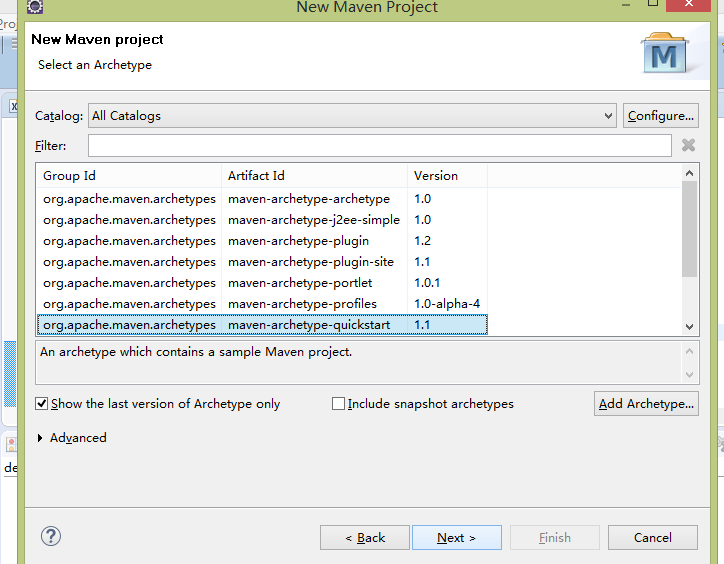Click the archetype description text area
This screenshot has height=564, width=724.
(x=359, y=363)
